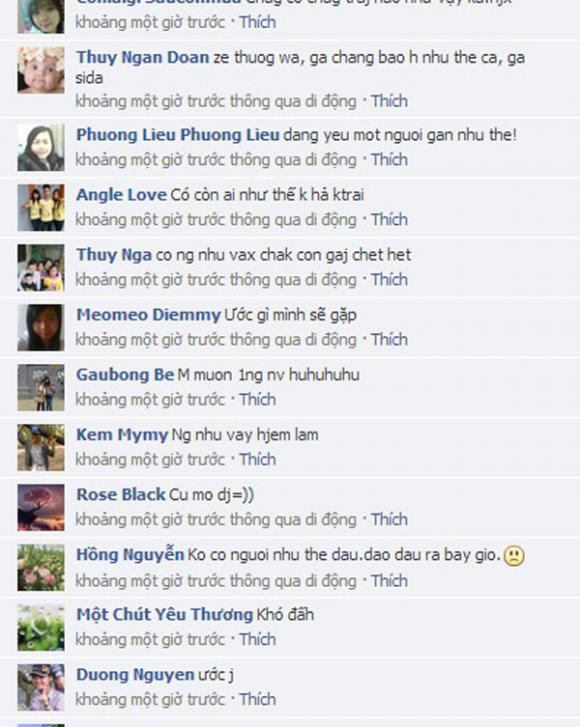The height and width of the screenshot is (727, 580).
Task: Click Rose Black's tree avatar
Action: pos(41,507)
